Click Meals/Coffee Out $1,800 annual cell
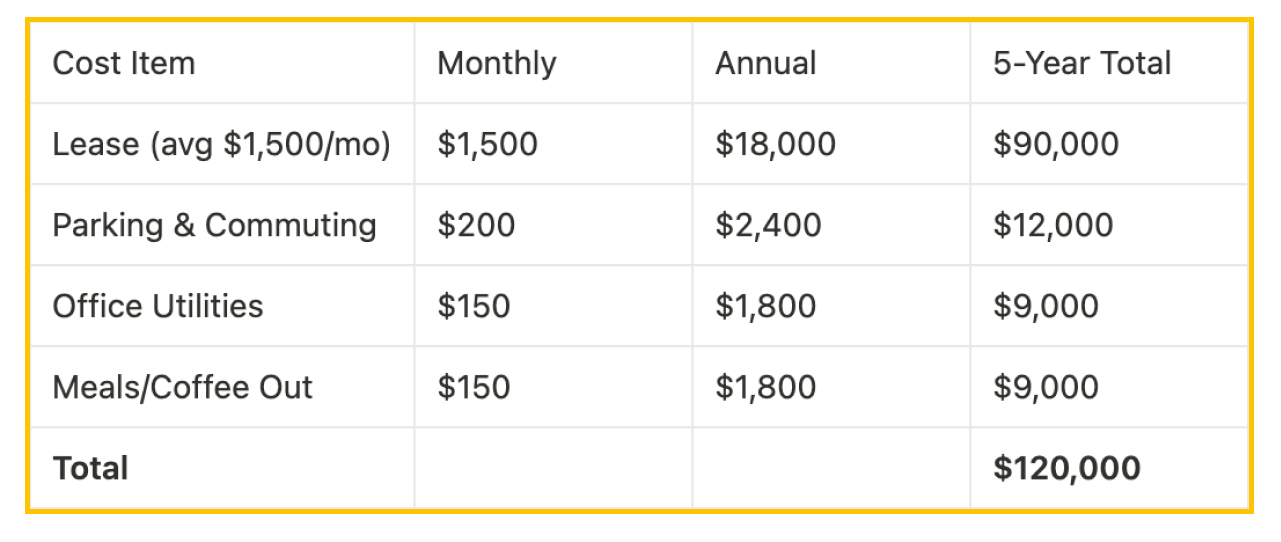 click(831, 387)
